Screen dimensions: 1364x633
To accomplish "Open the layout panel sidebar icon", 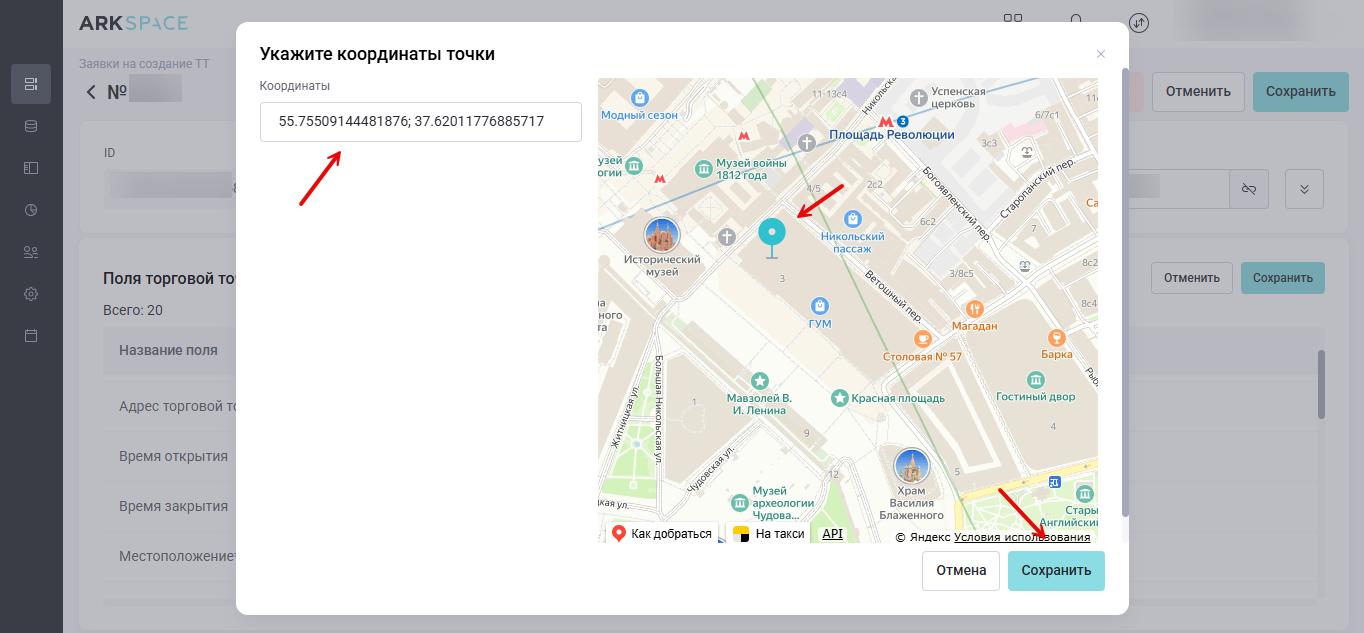I will (31, 168).
